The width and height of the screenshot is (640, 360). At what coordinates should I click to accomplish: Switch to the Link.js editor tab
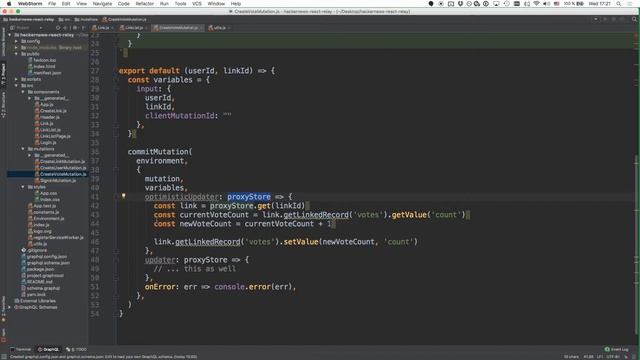pyautogui.click(x=102, y=28)
